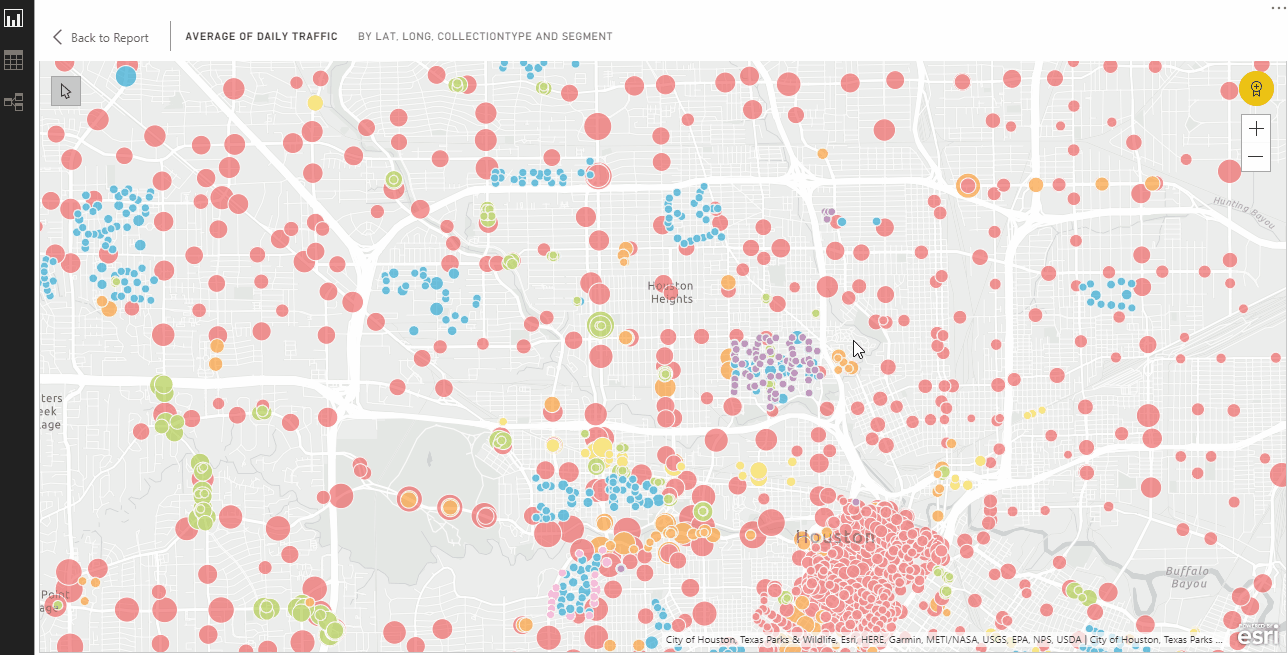Select the yellow bubble near the top-left
The height and width of the screenshot is (655, 1288).
click(315, 102)
